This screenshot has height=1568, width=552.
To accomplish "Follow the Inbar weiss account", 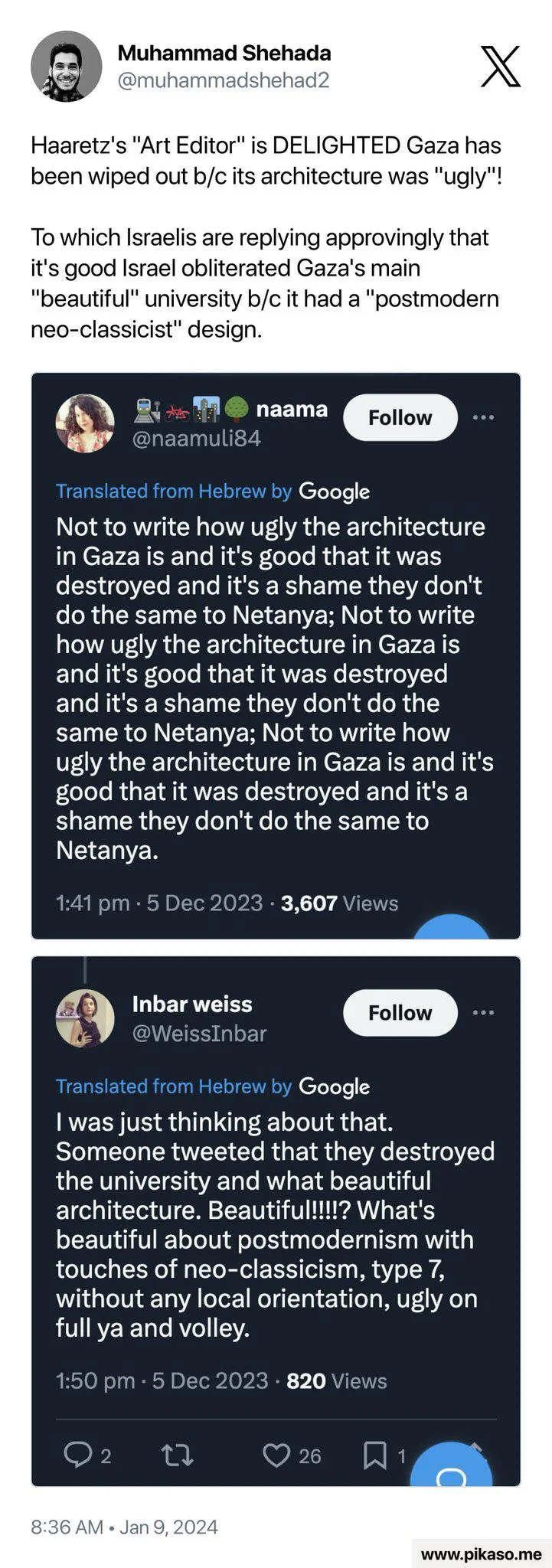I will tap(400, 1012).
